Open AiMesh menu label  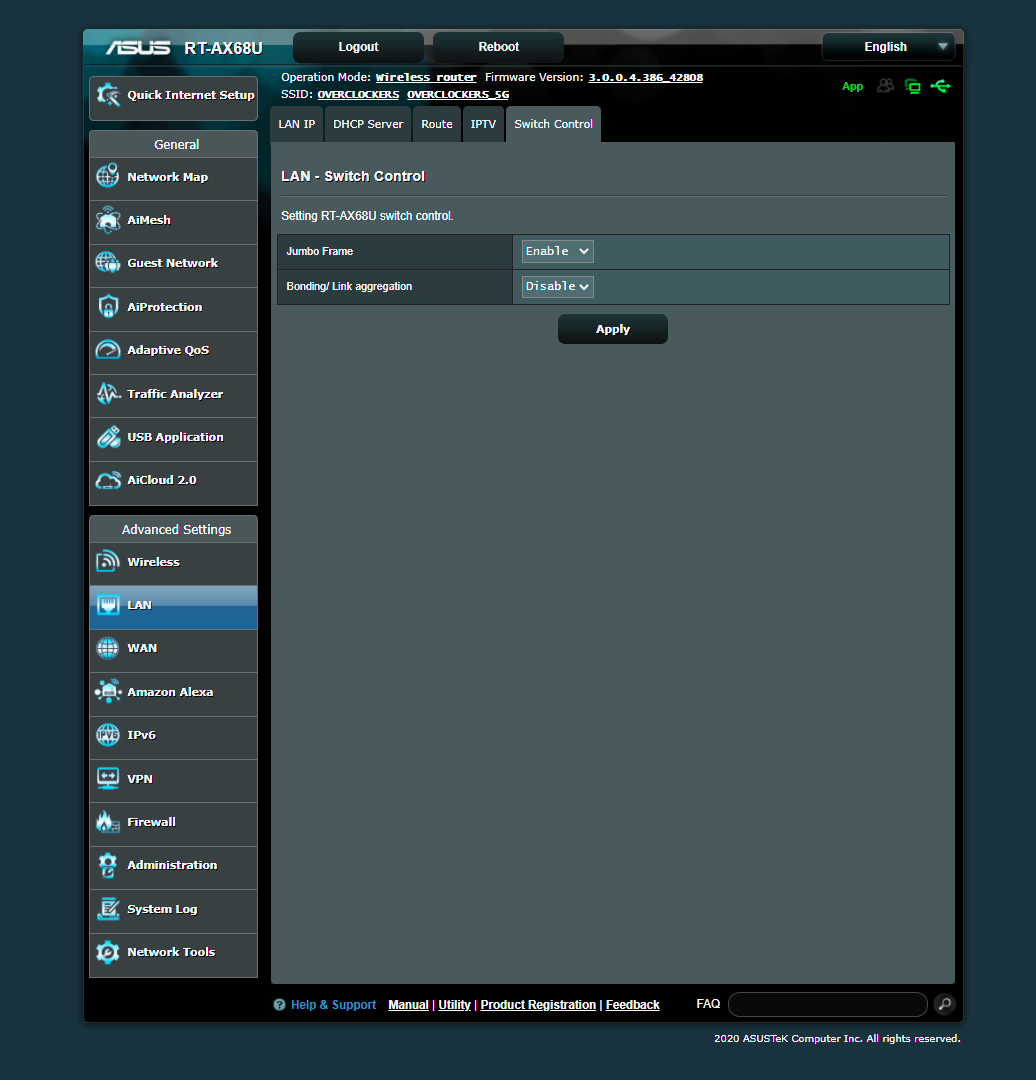(x=149, y=220)
